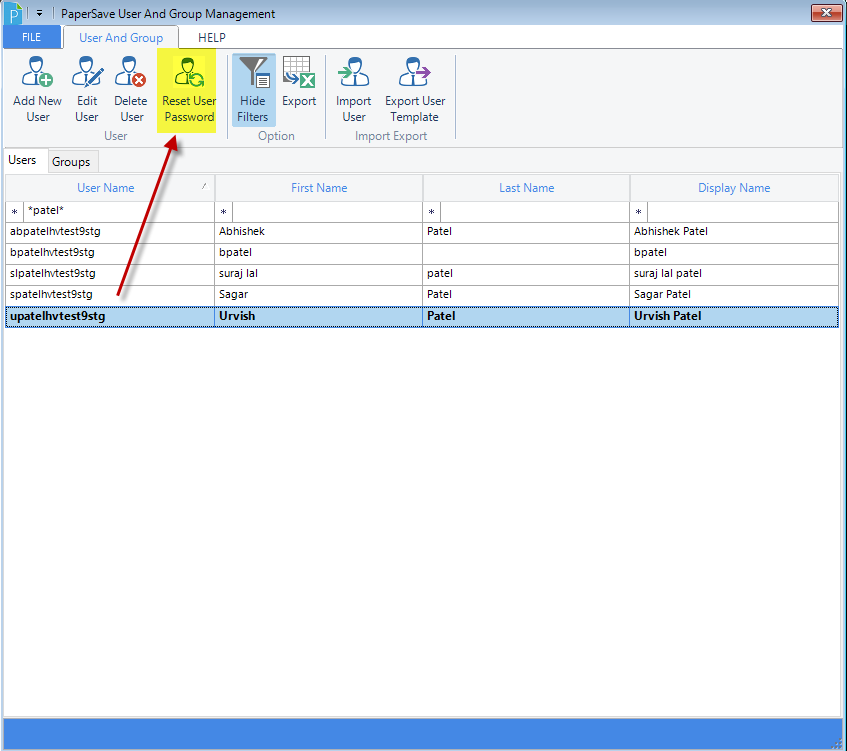Open the Display Name filter operator dropdown
The image size is (847, 751).
coord(638,212)
